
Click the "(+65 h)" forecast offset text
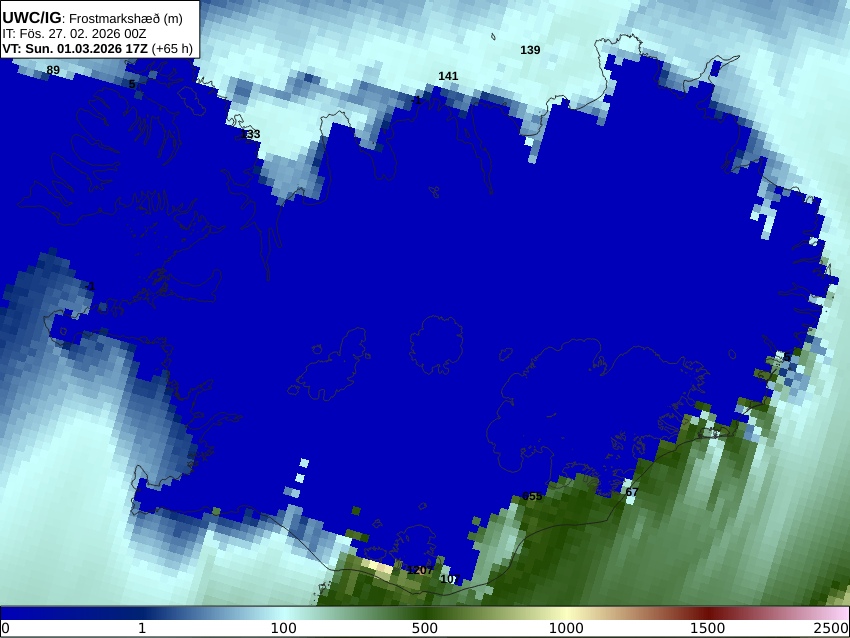point(172,48)
